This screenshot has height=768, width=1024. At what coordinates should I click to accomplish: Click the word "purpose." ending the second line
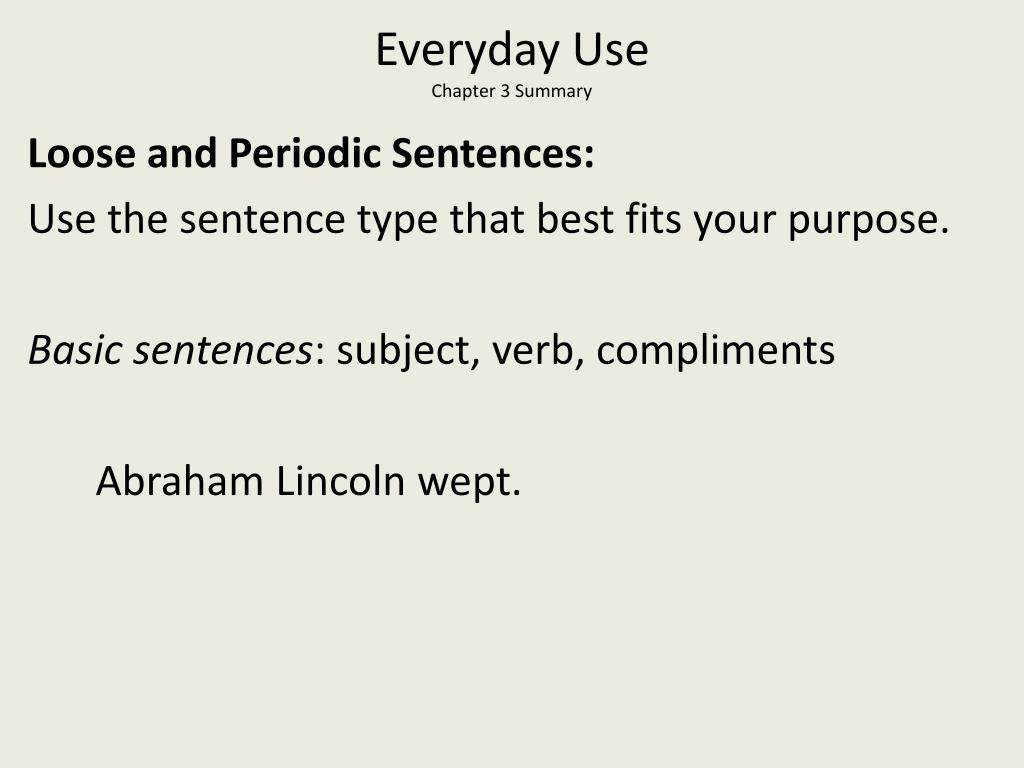(868, 221)
